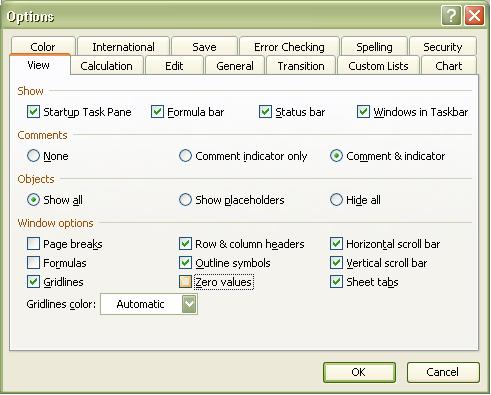The width and height of the screenshot is (491, 395).
Task: Select Hide all objects option
Action: click(336, 200)
